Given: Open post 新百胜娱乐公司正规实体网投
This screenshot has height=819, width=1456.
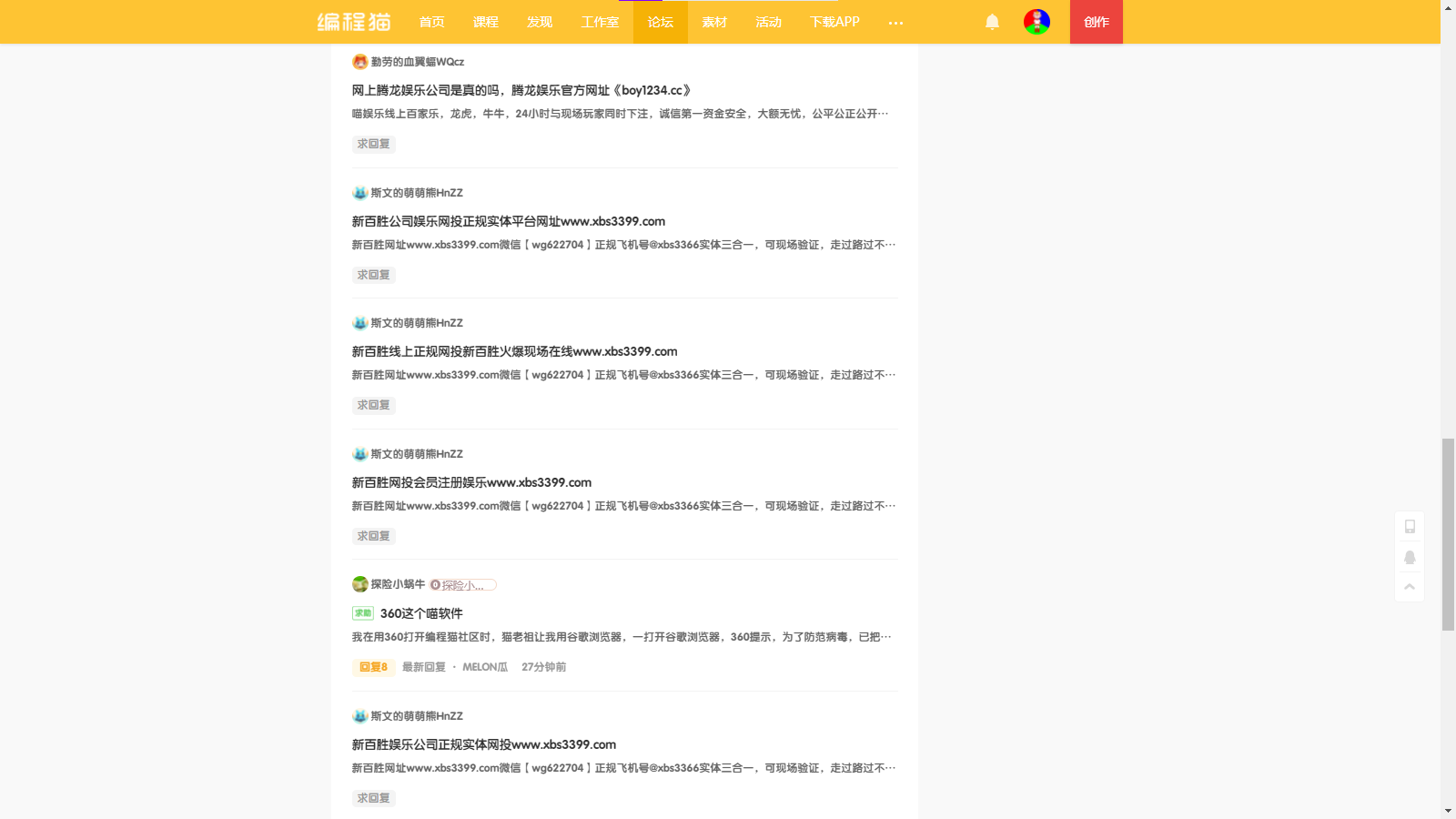Looking at the screenshot, I should (x=484, y=744).
